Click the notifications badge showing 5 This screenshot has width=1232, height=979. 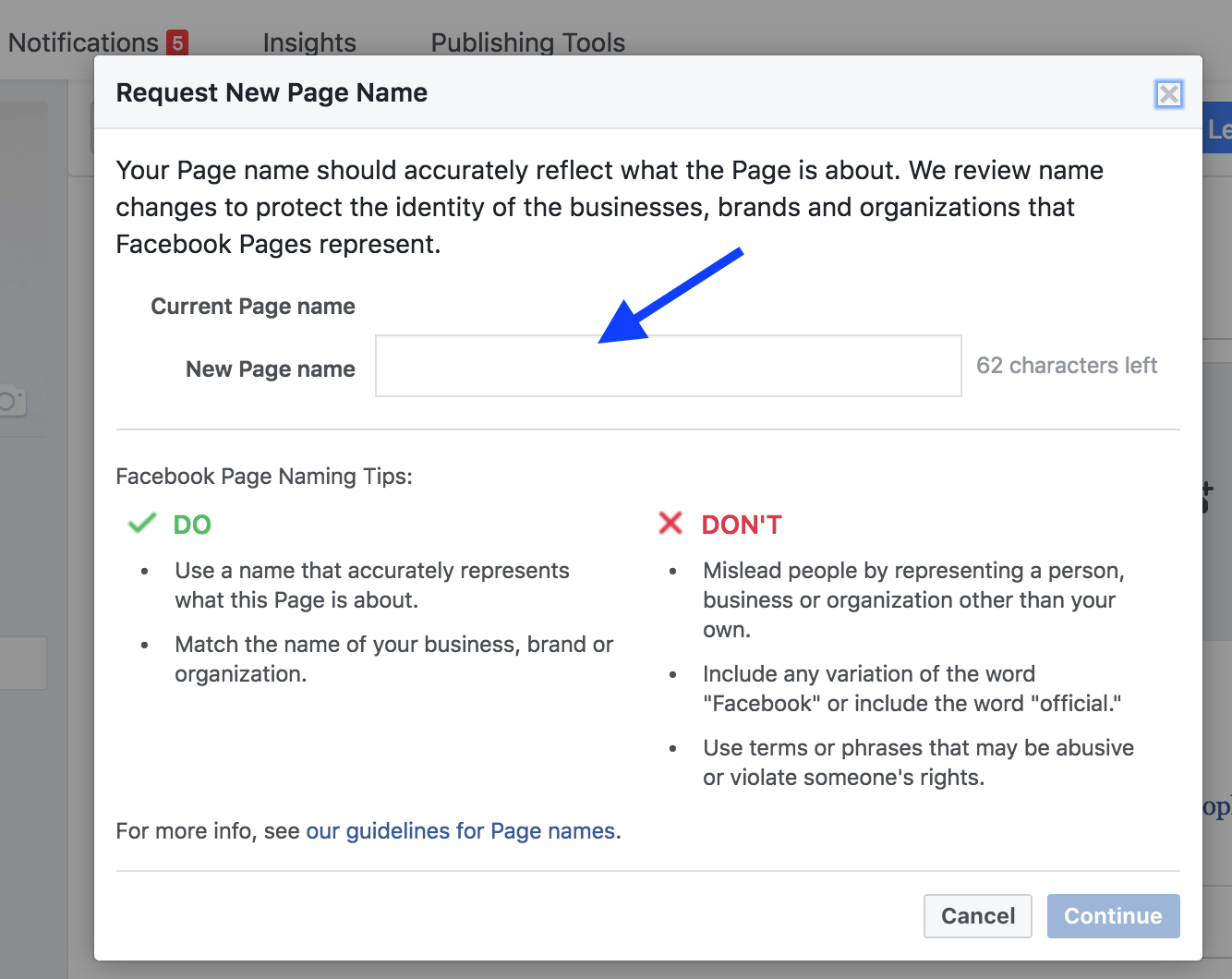[177, 42]
